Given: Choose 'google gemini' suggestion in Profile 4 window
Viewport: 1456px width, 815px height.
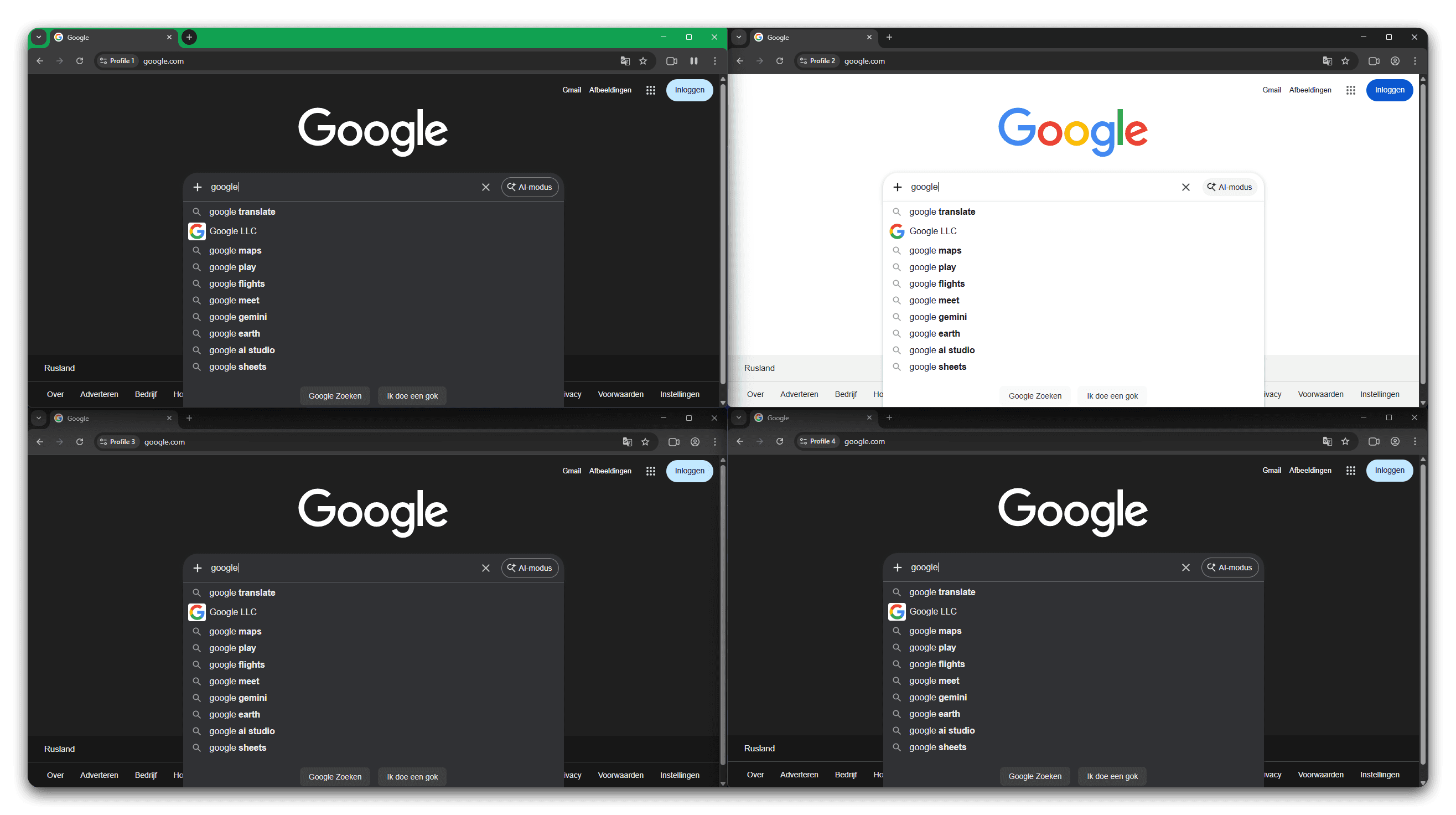Looking at the screenshot, I should coord(937,698).
